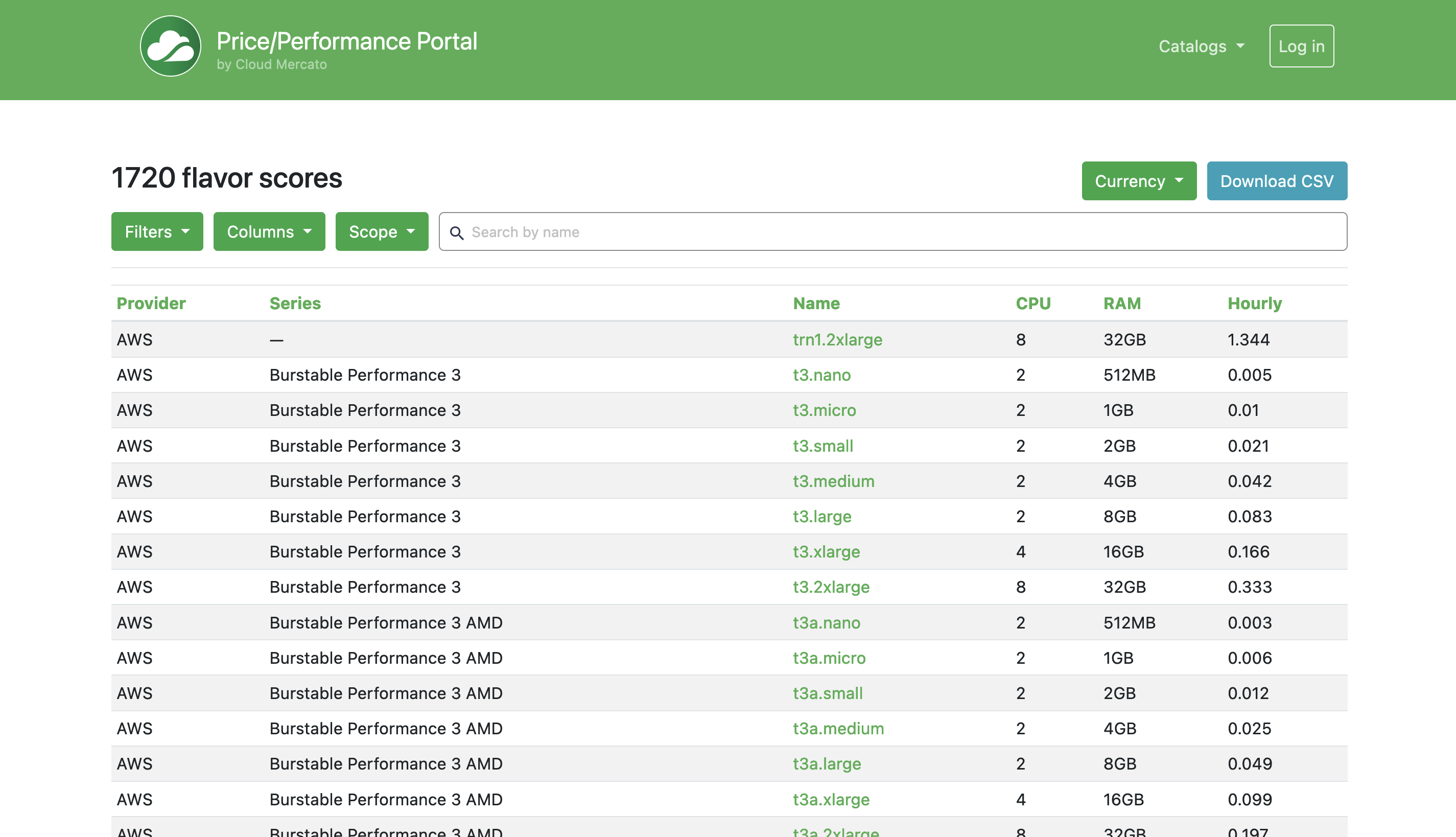1456x837 pixels.
Task: Click RAM 32GB in t3.2xlarge row
Action: (x=1124, y=587)
